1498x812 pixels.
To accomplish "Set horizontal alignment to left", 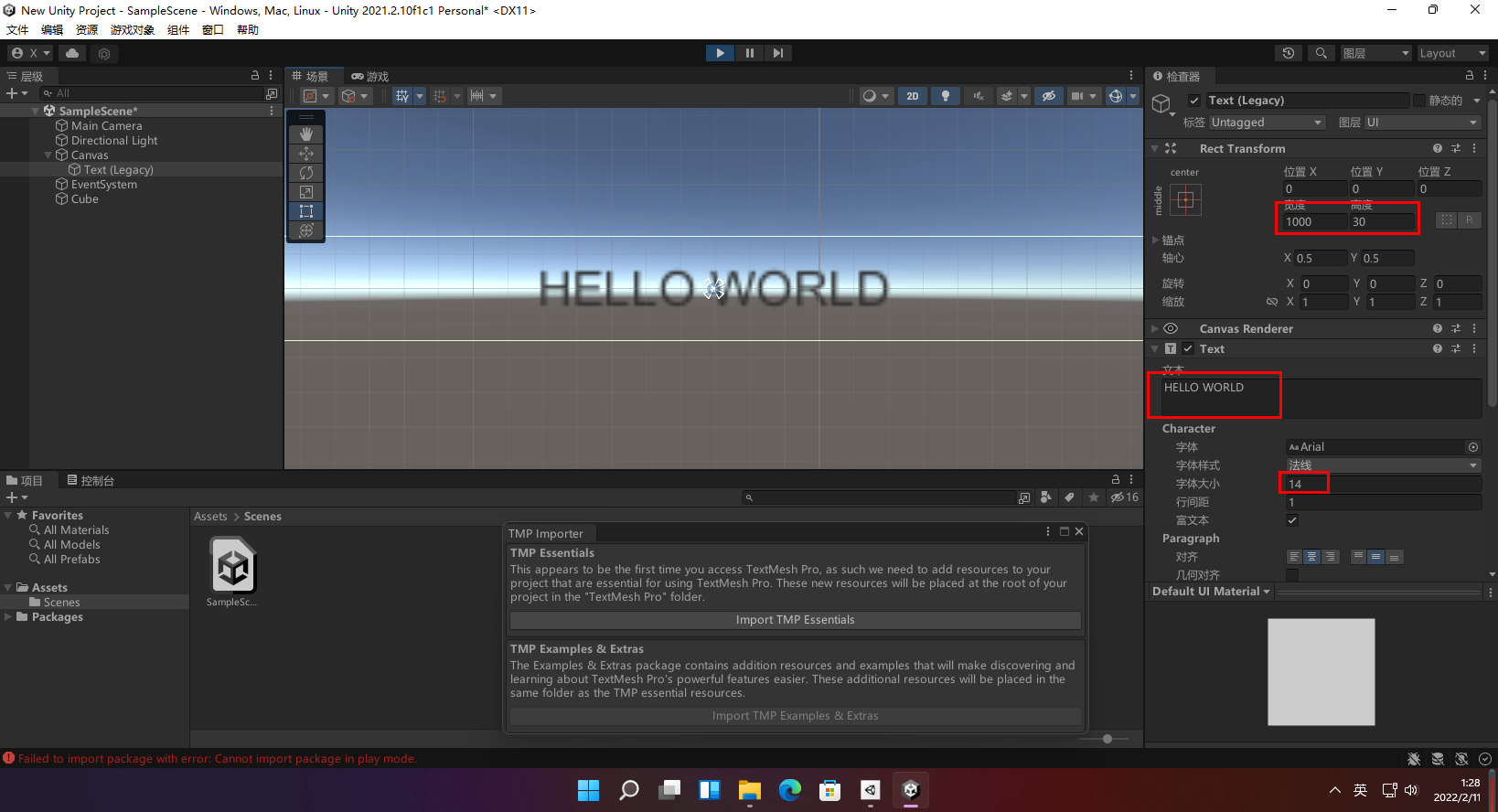I will 1293,557.
